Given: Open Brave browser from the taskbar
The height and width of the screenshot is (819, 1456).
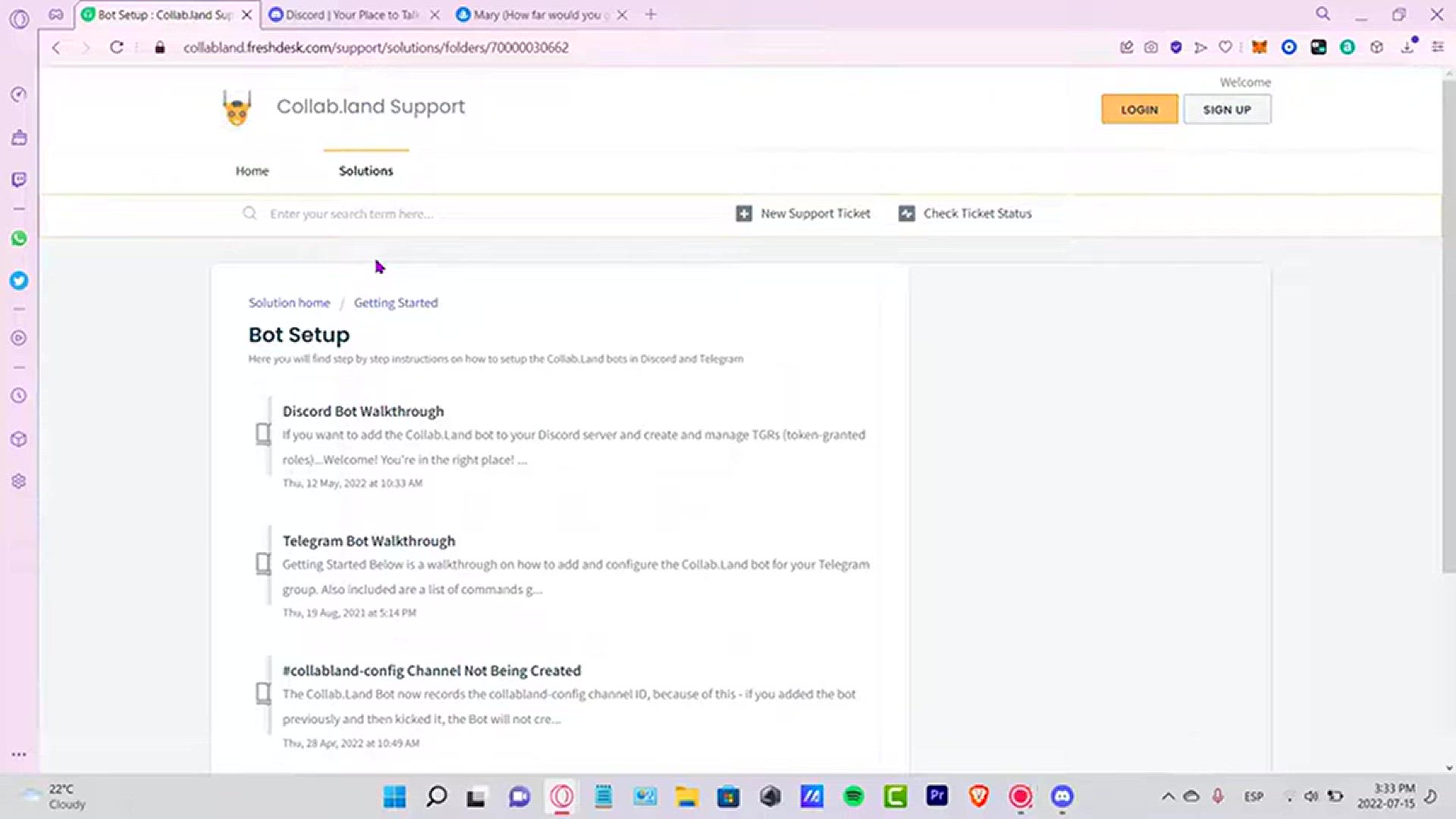Looking at the screenshot, I should [x=979, y=796].
